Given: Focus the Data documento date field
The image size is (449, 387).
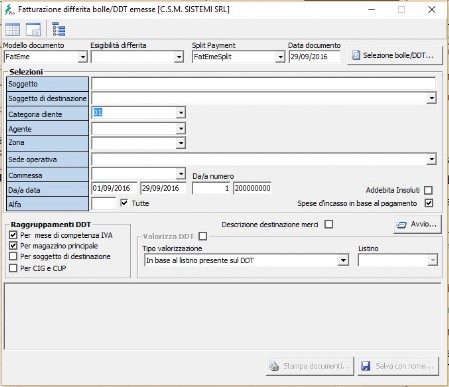Looking at the screenshot, I should click(x=315, y=57).
